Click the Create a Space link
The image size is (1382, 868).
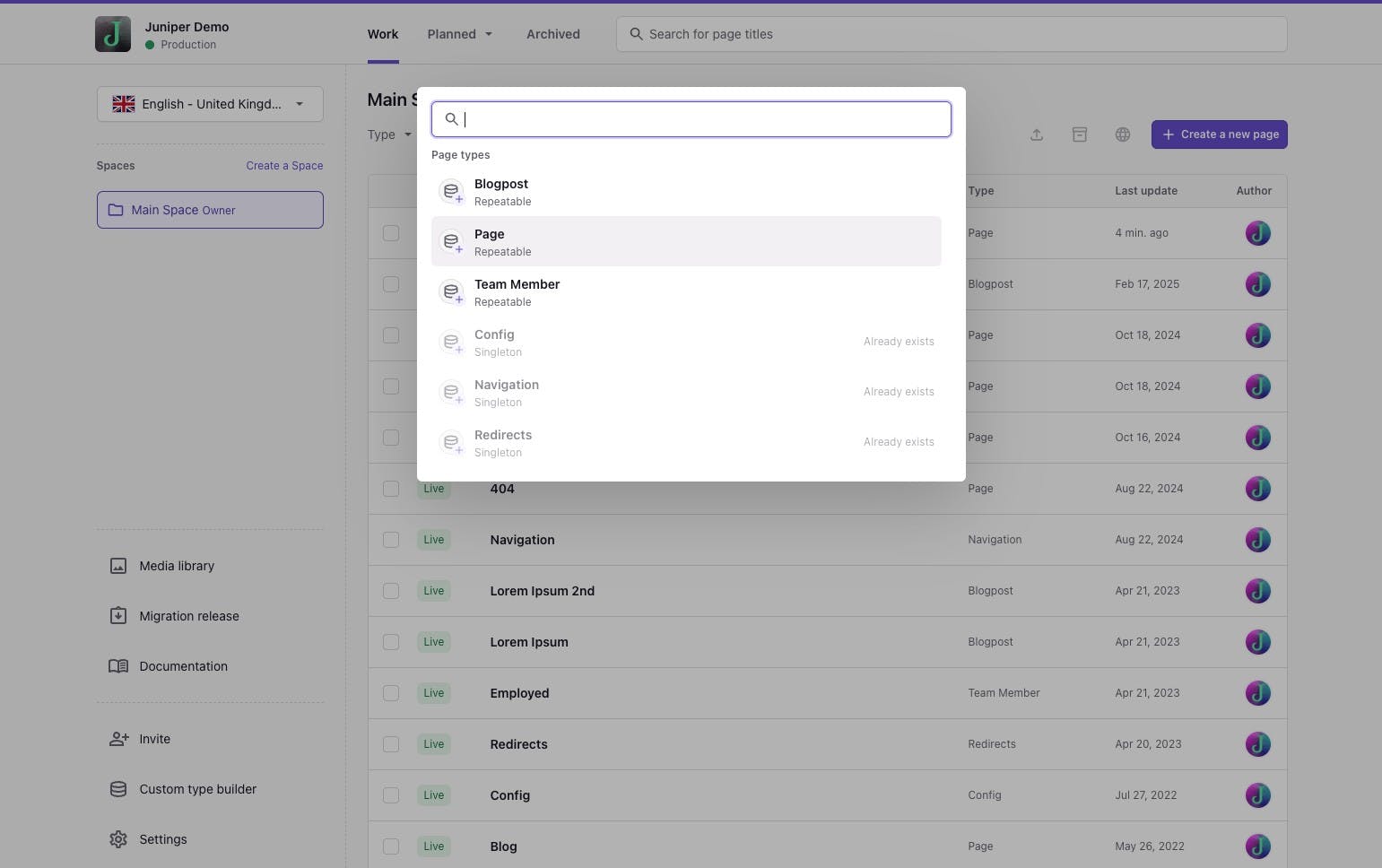(x=284, y=166)
